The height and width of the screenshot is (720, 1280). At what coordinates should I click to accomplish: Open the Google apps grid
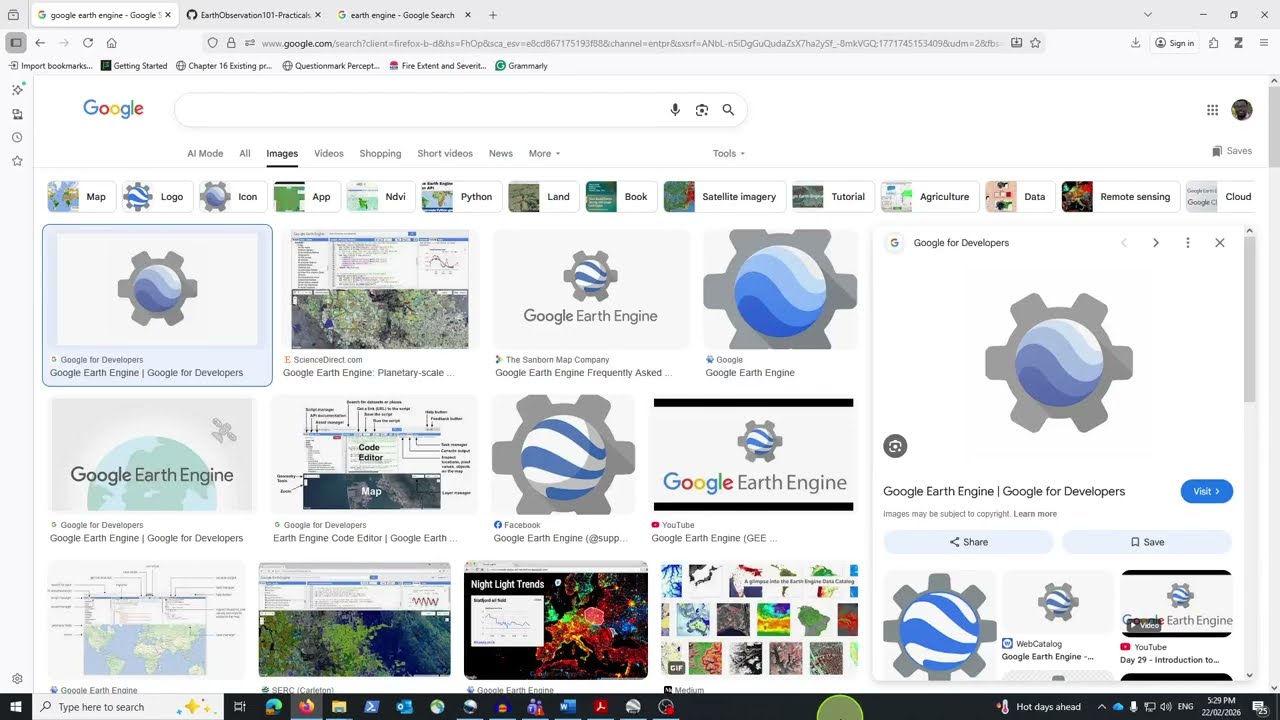[1212, 110]
